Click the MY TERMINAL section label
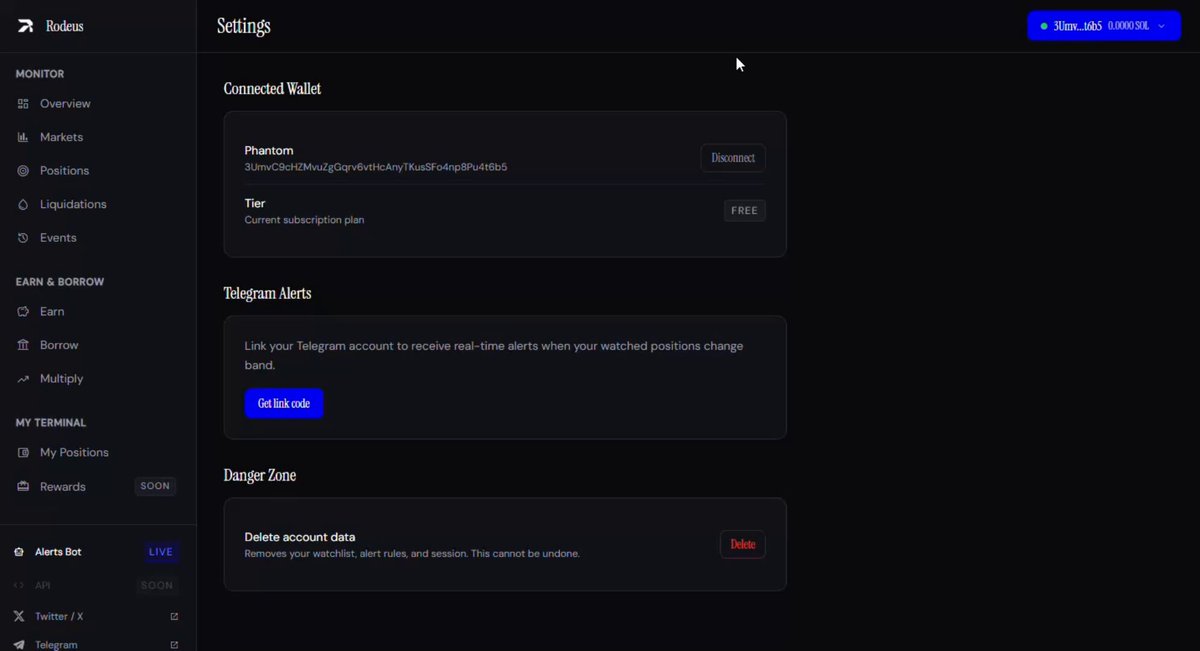 pyautogui.click(x=51, y=423)
